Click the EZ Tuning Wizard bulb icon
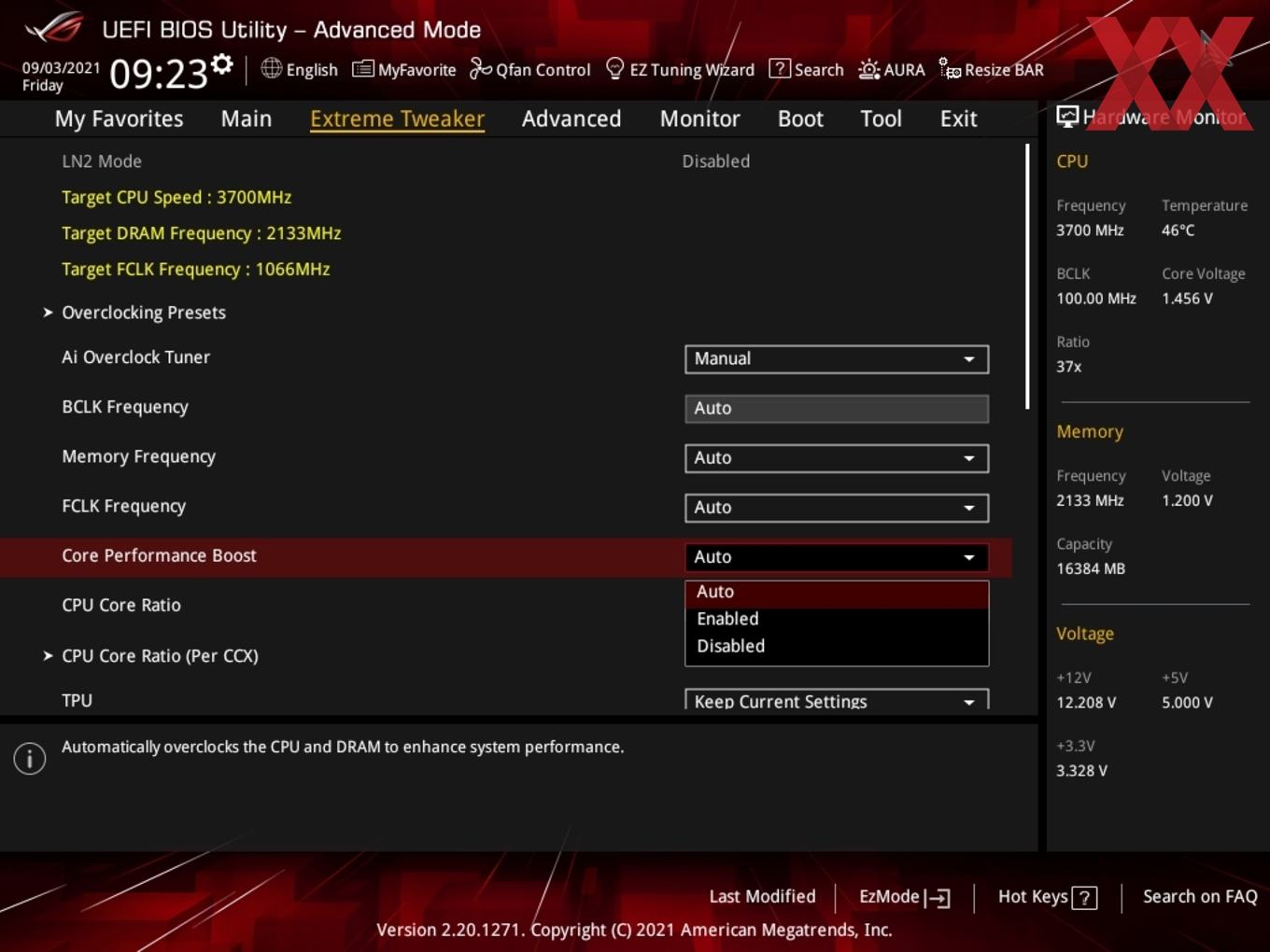 (x=614, y=69)
